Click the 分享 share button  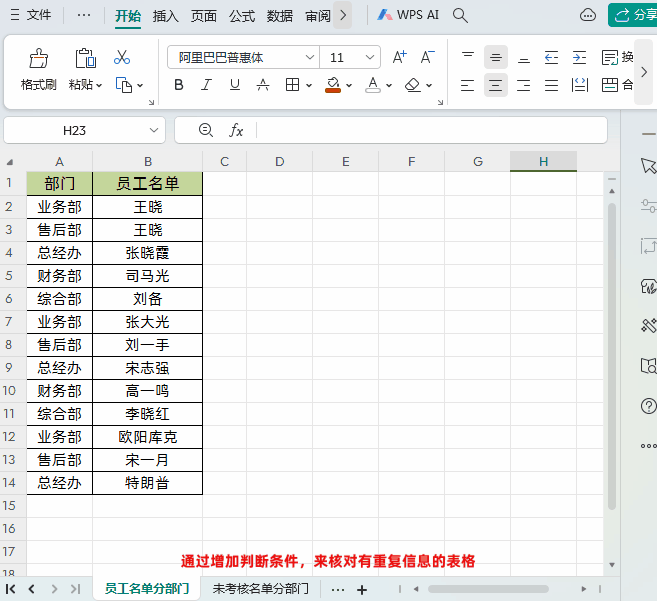click(634, 15)
